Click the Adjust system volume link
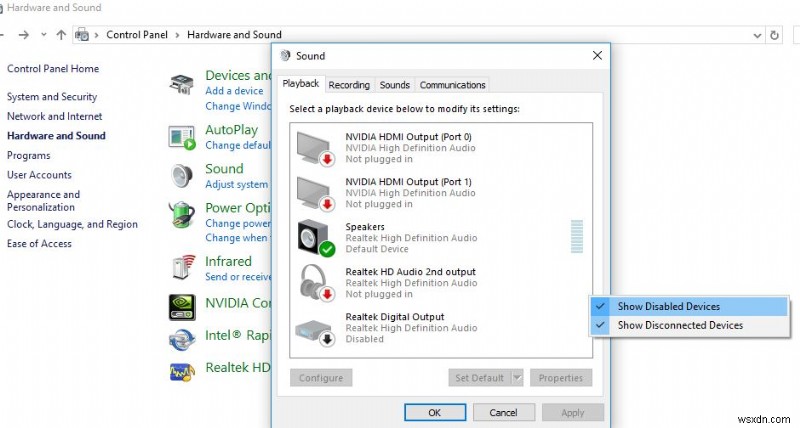 [237, 184]
